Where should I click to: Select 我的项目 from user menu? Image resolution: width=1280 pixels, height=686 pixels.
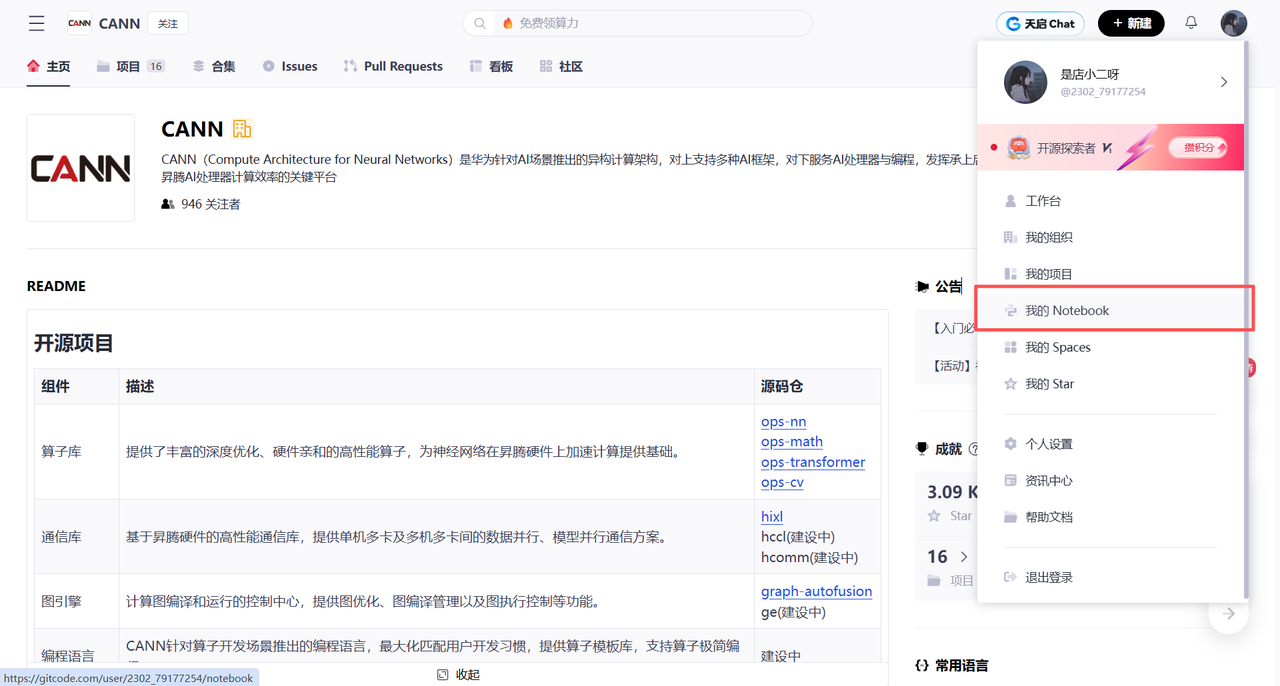1110,274
